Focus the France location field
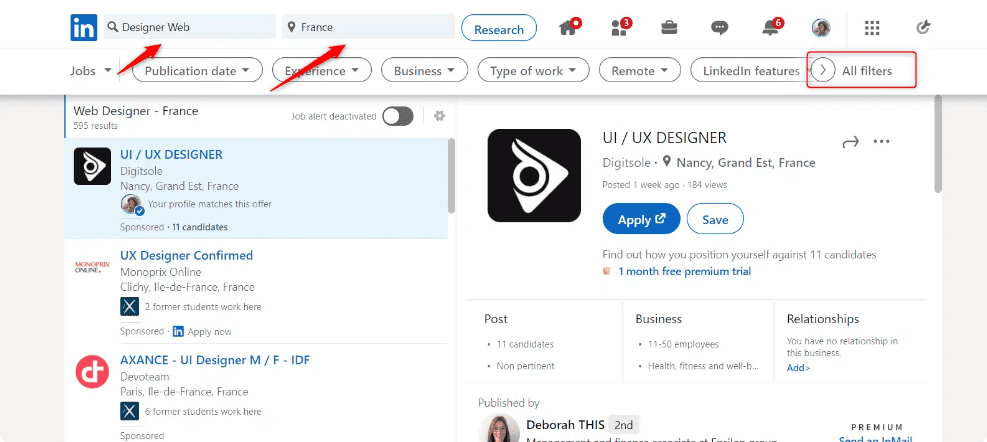987x442 pixels. click(x=368, y=27)
